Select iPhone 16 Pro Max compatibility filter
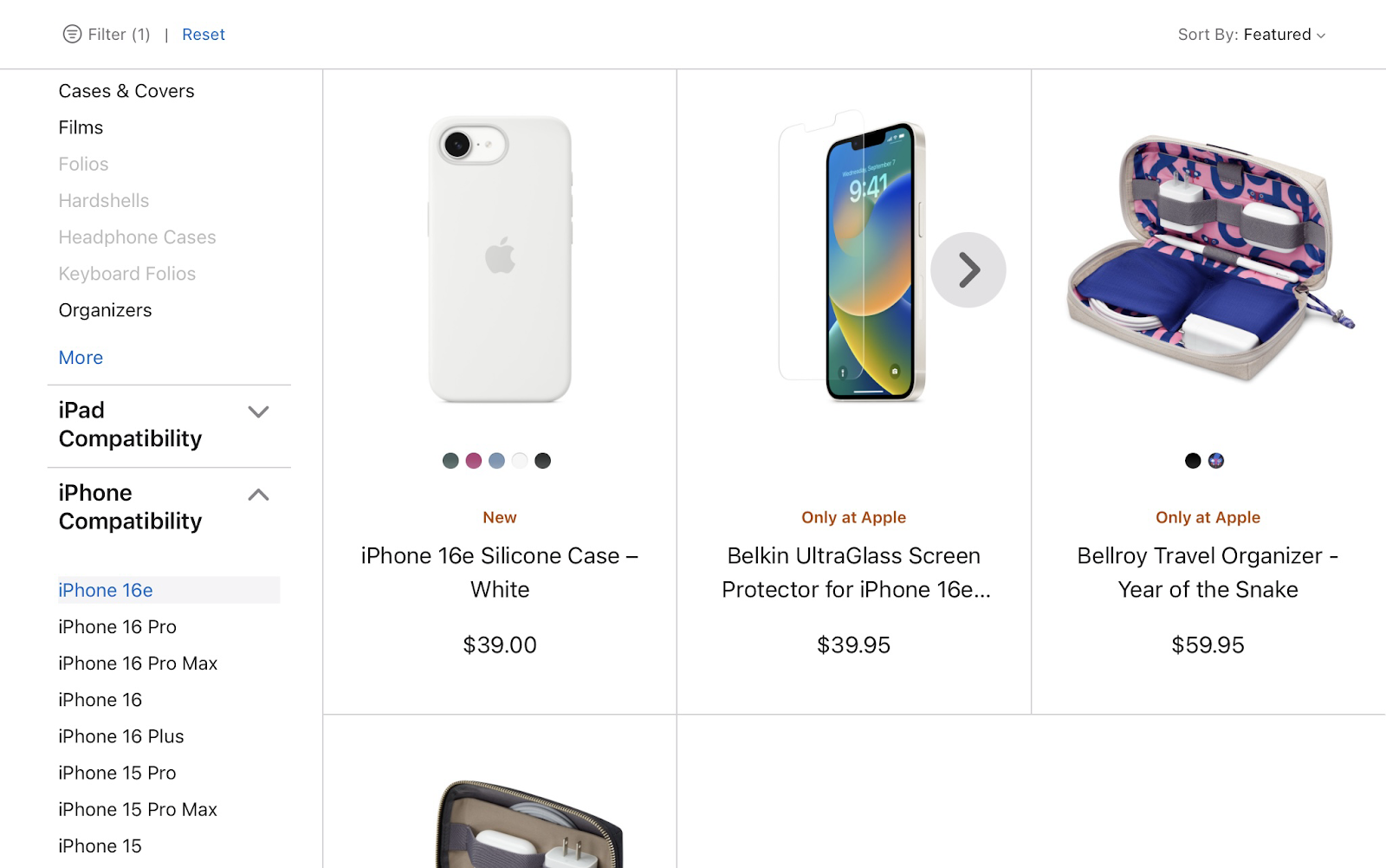1386x868 pixels. [x=137, y=663]
